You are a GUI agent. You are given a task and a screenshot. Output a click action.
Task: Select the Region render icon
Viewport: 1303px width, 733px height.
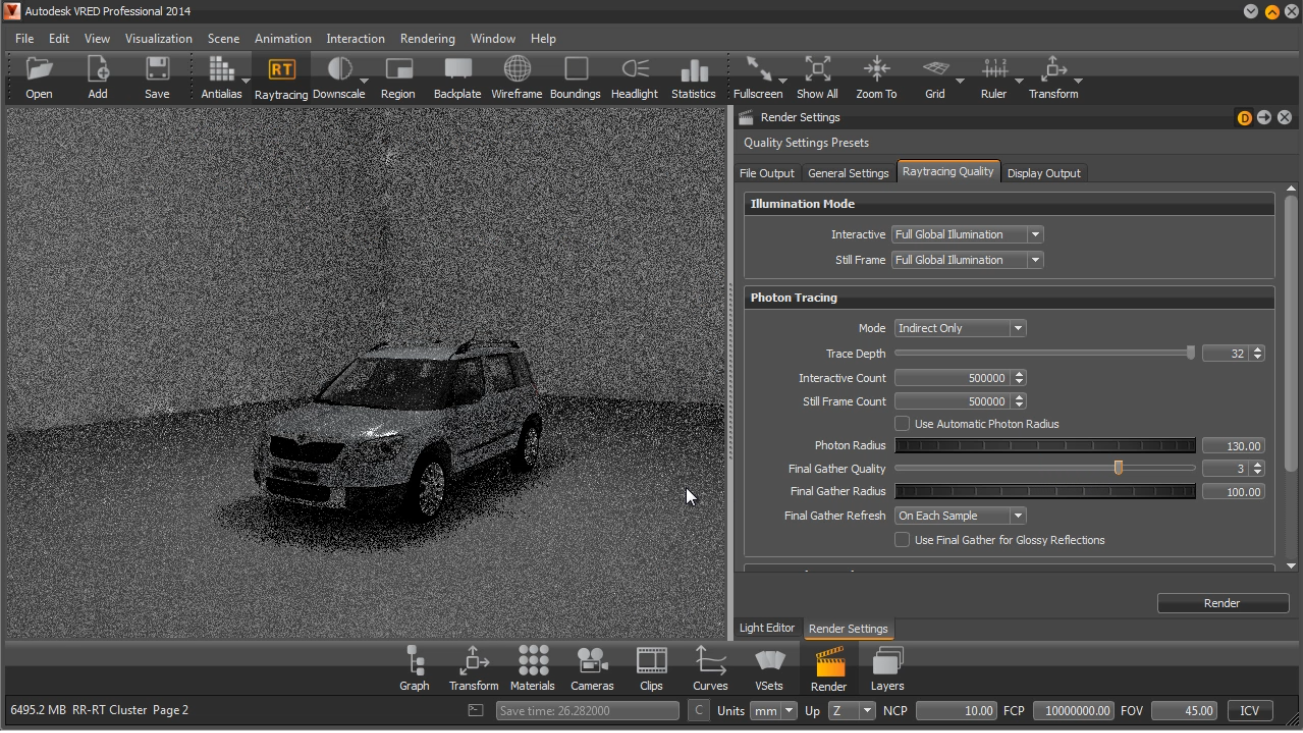pyautogui.click(x=398, y=77)
